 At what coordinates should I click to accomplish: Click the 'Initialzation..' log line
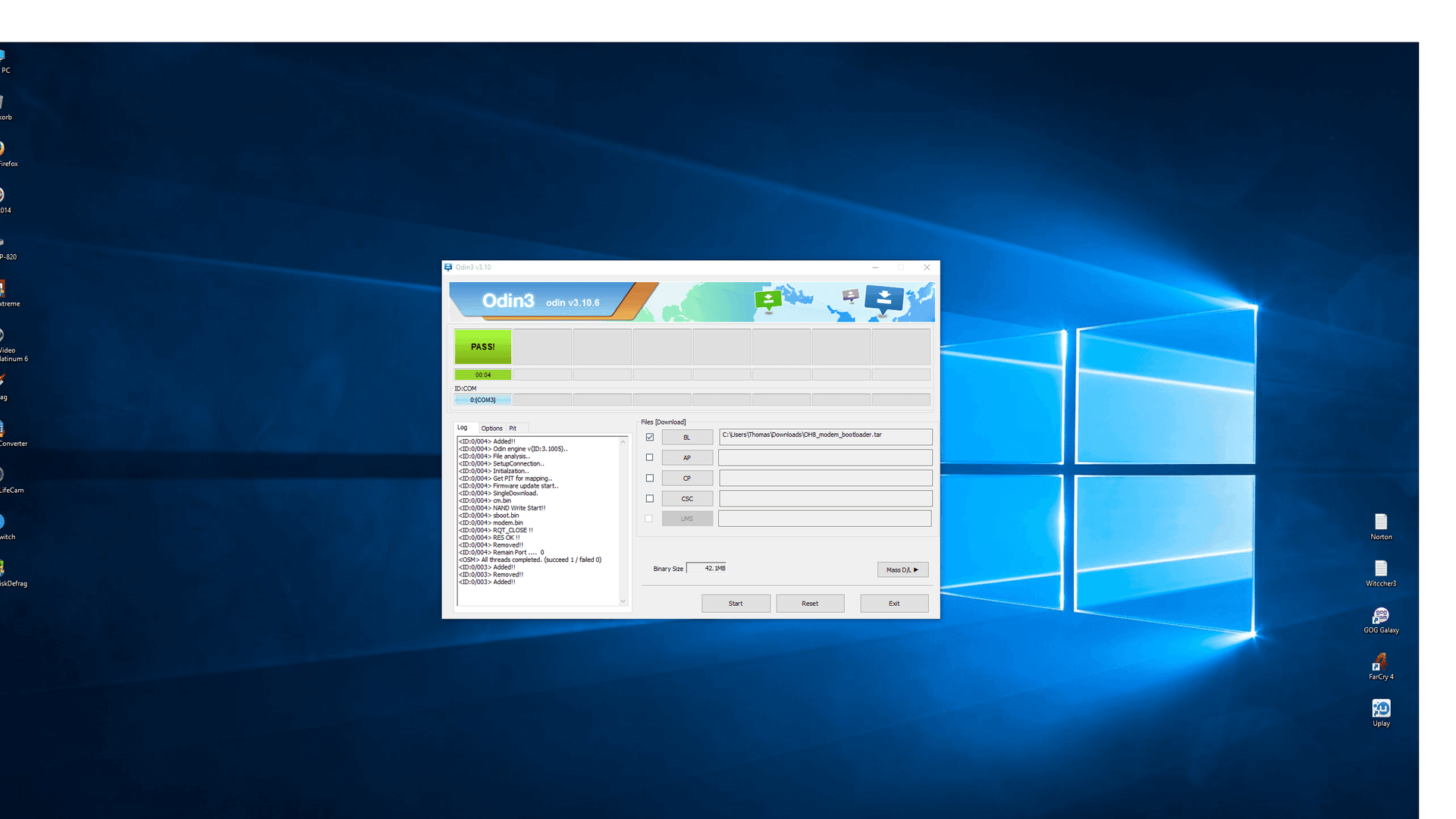tap(494, 471)
